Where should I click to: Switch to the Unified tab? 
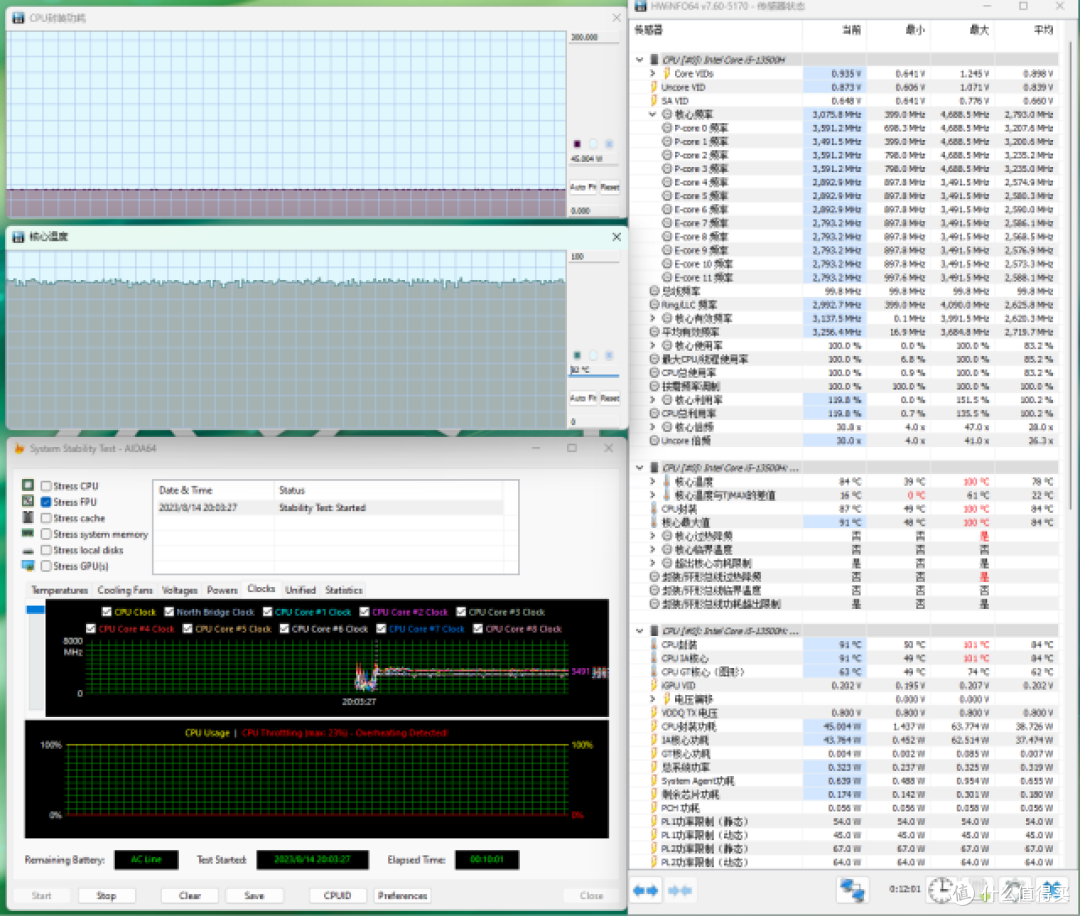(x=300, y=590)
